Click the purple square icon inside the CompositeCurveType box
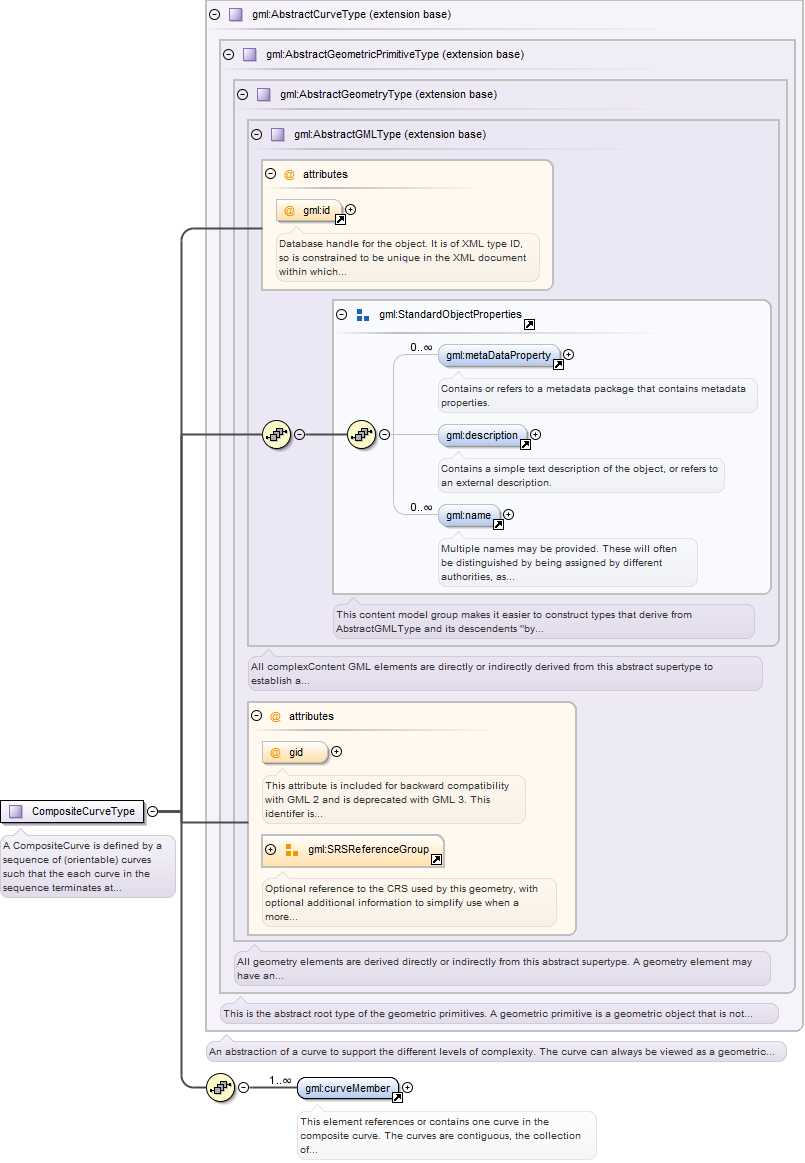Image resolution: width=805 pixels, height=1163 pixels. [16, 811]
